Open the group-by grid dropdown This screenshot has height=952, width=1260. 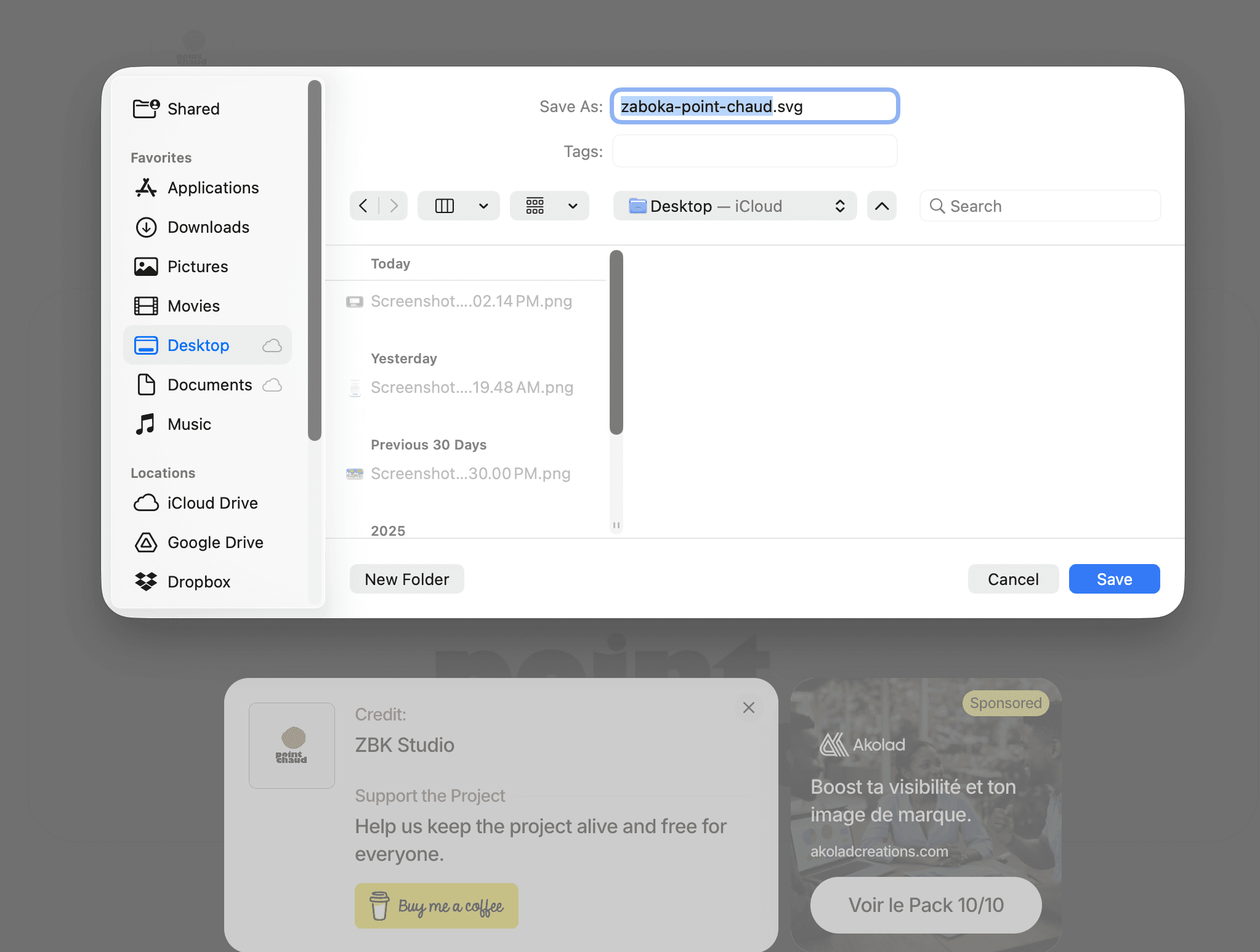(573, 206)
